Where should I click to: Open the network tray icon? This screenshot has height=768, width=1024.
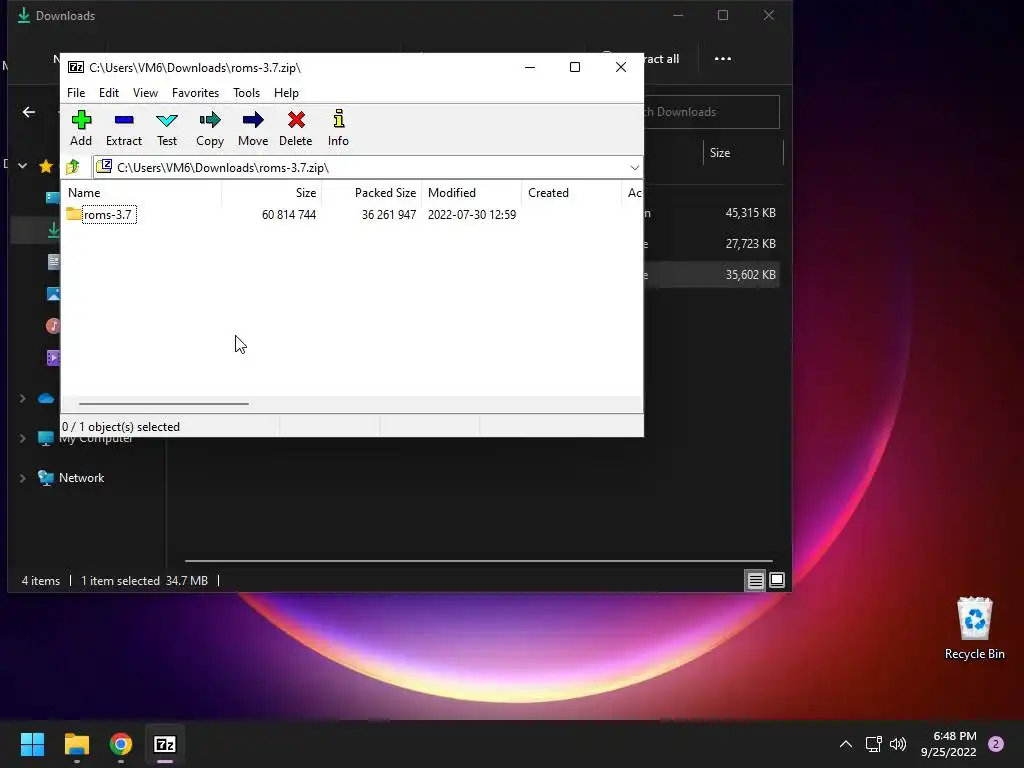874,744
